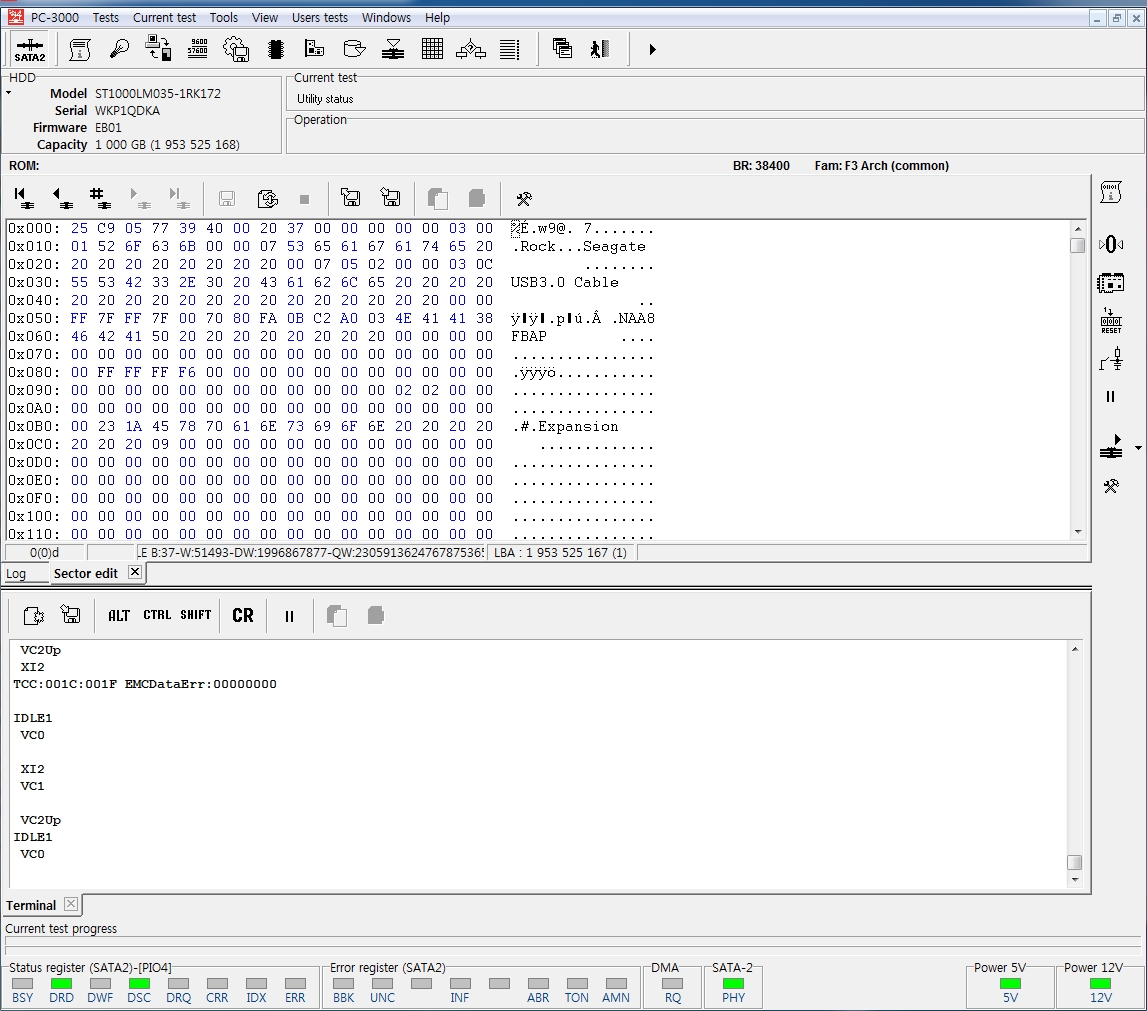The height and width of the screenshot is (1011, 1147).
Task: Click the SATA2 port selection icon
Action: (30, 49)
